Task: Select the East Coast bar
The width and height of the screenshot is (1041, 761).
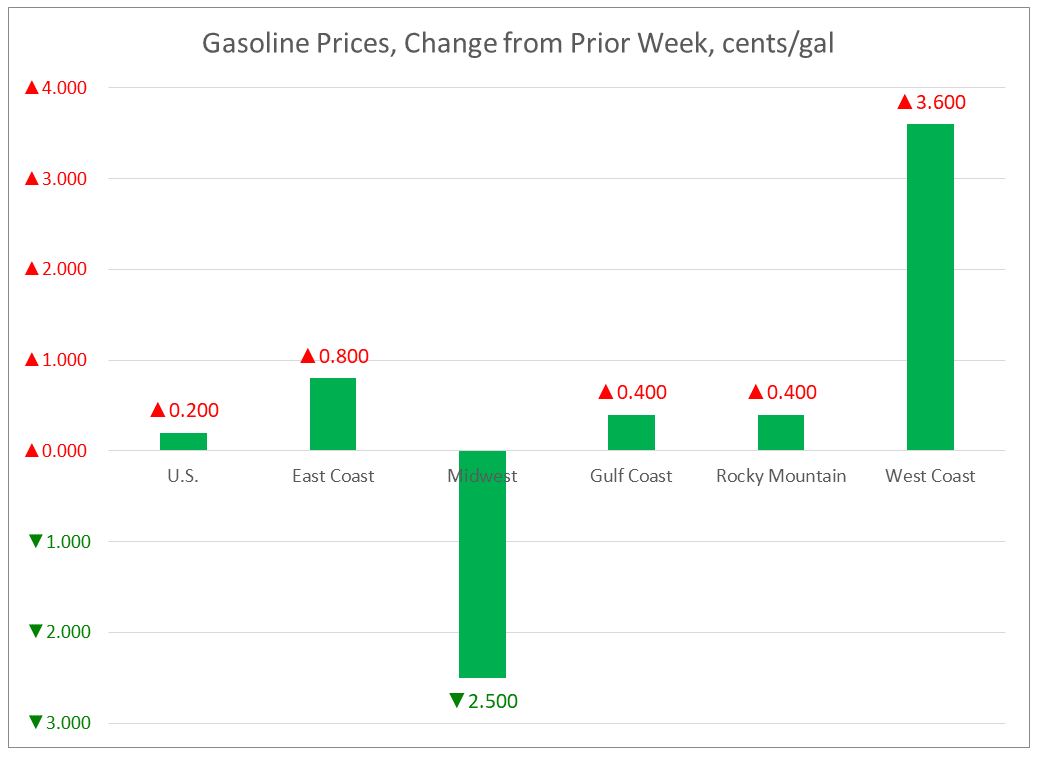Action: pos(333,414)
